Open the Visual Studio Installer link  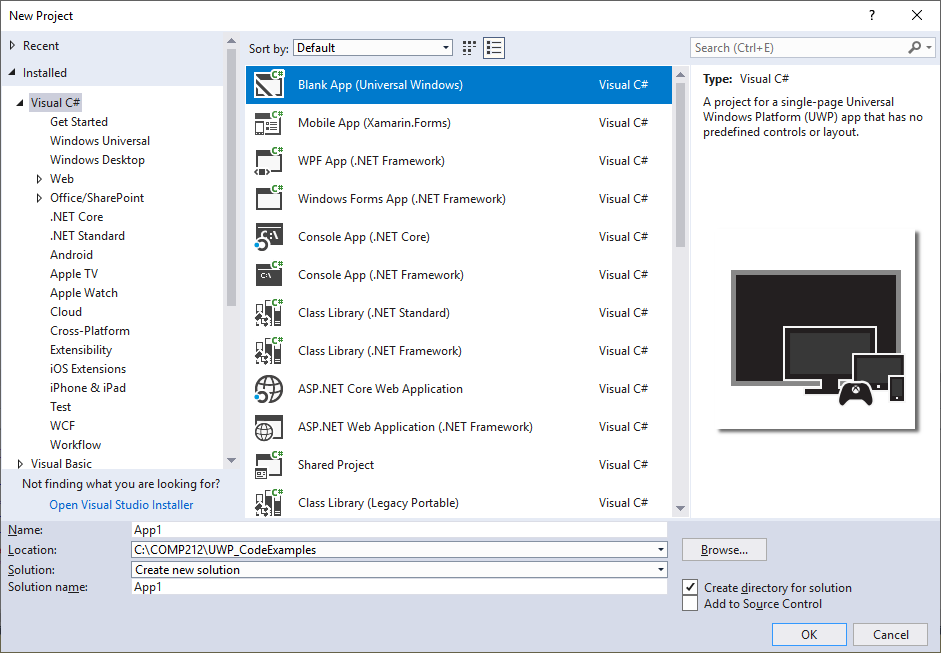click(x=120, y=504)
